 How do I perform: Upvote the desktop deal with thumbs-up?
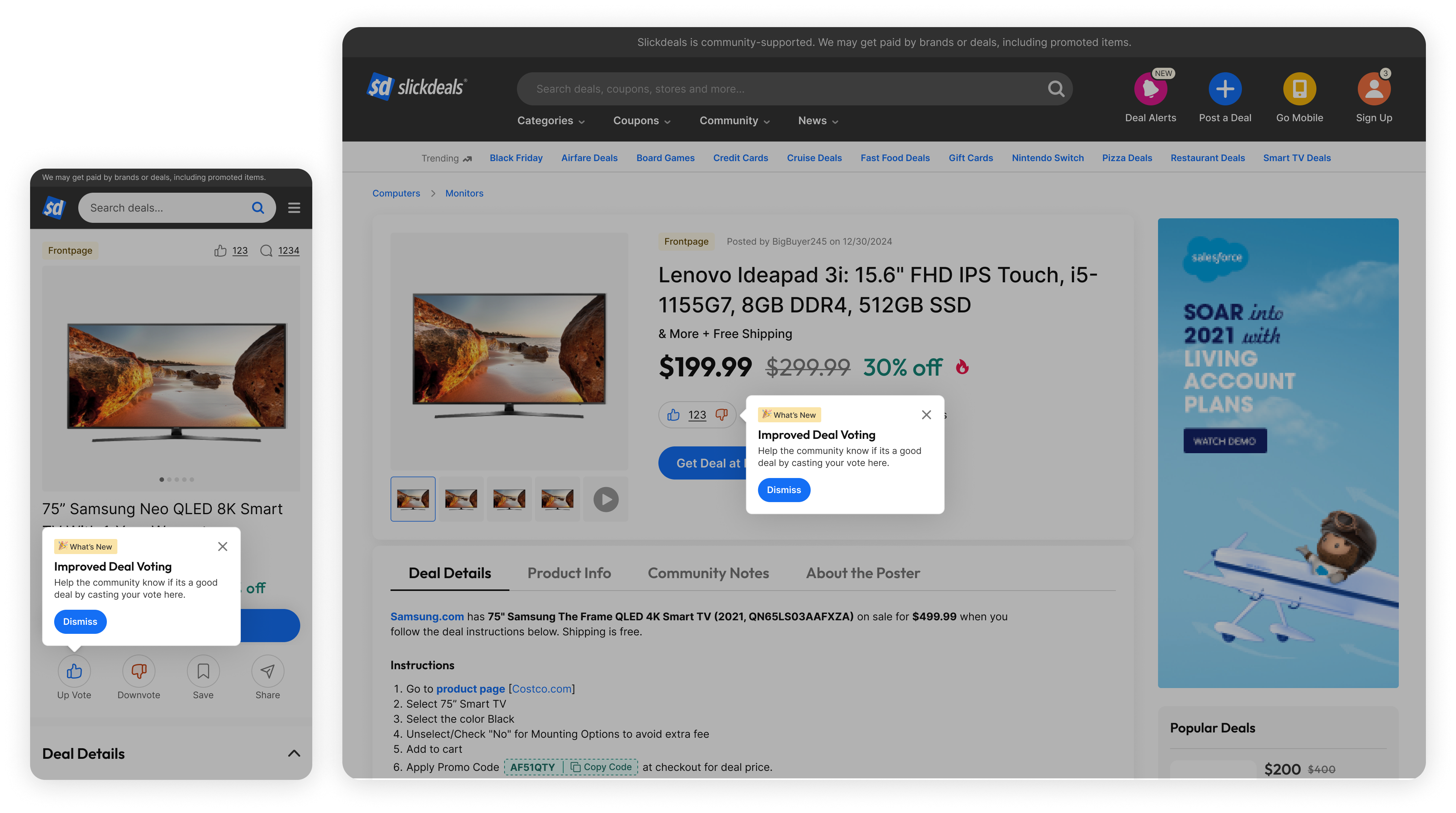pos(673,415)
